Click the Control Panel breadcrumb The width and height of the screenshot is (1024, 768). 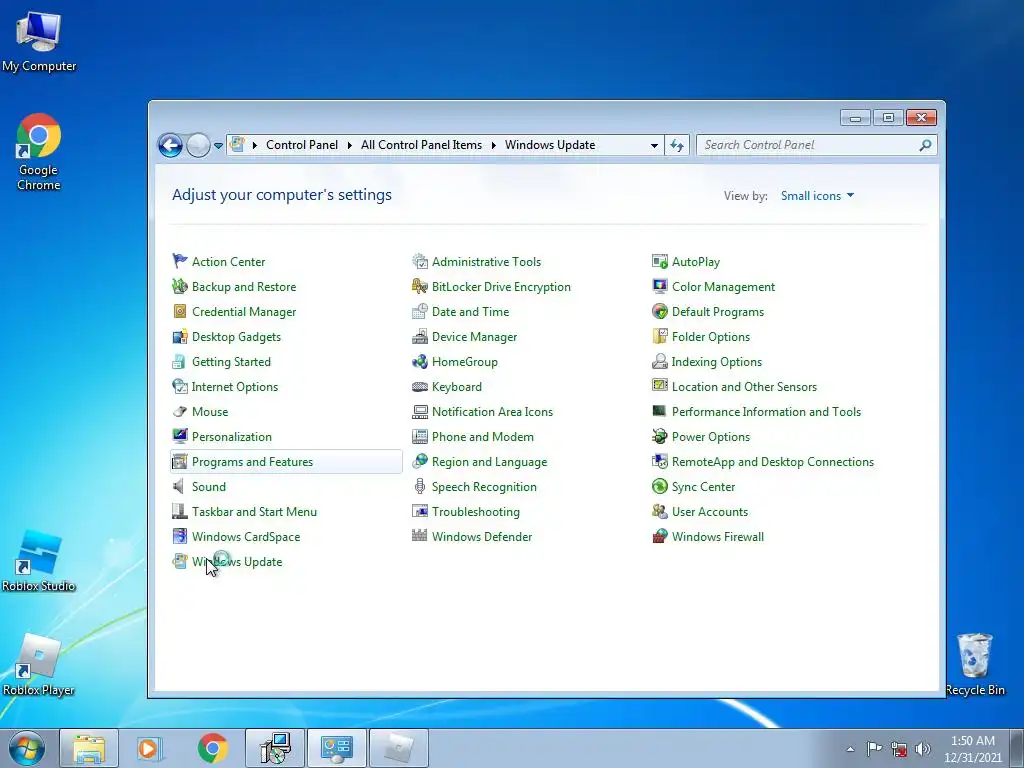click(x=302, y=145)
